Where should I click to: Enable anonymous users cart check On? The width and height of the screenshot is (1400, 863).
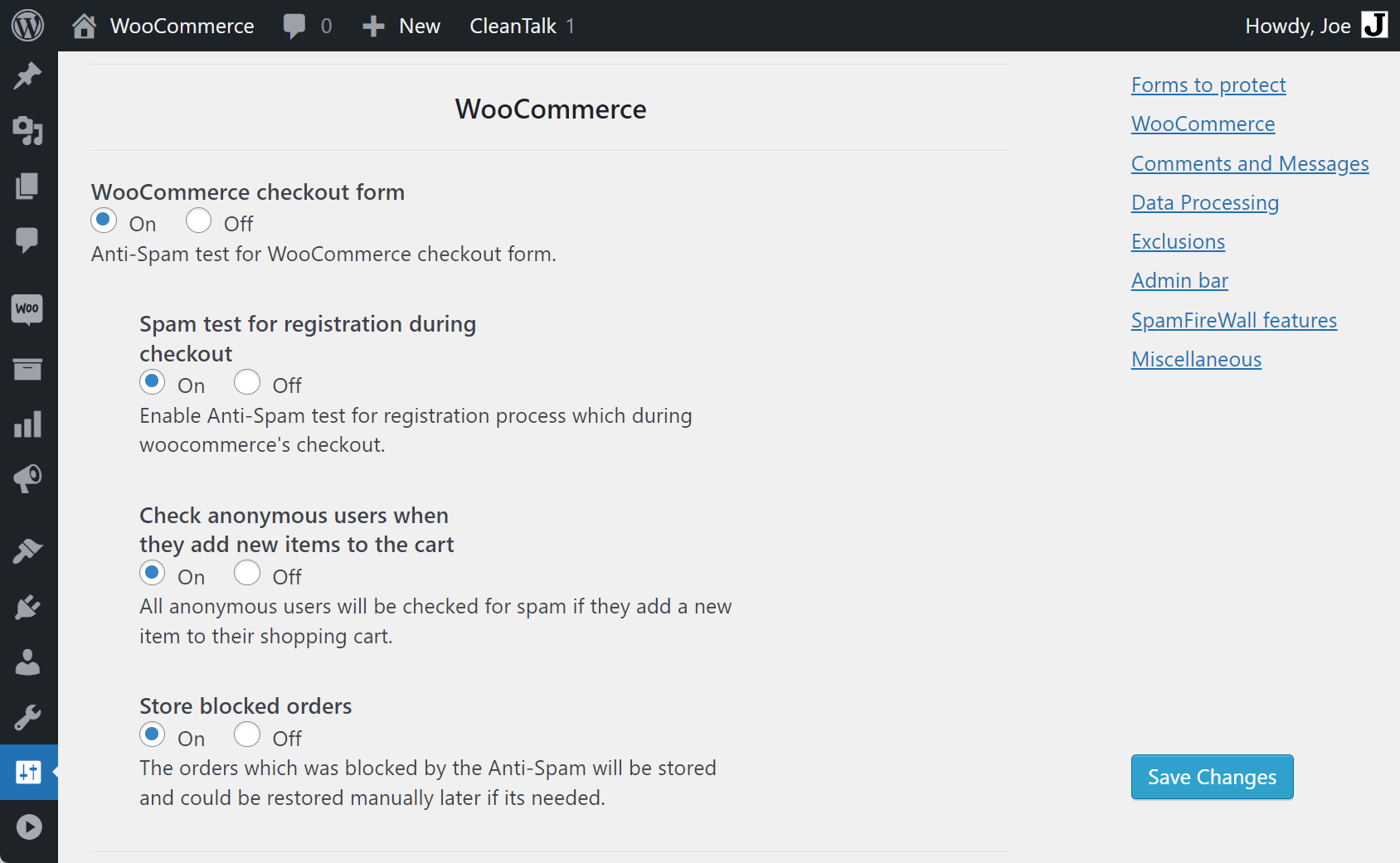coord(152,573)
